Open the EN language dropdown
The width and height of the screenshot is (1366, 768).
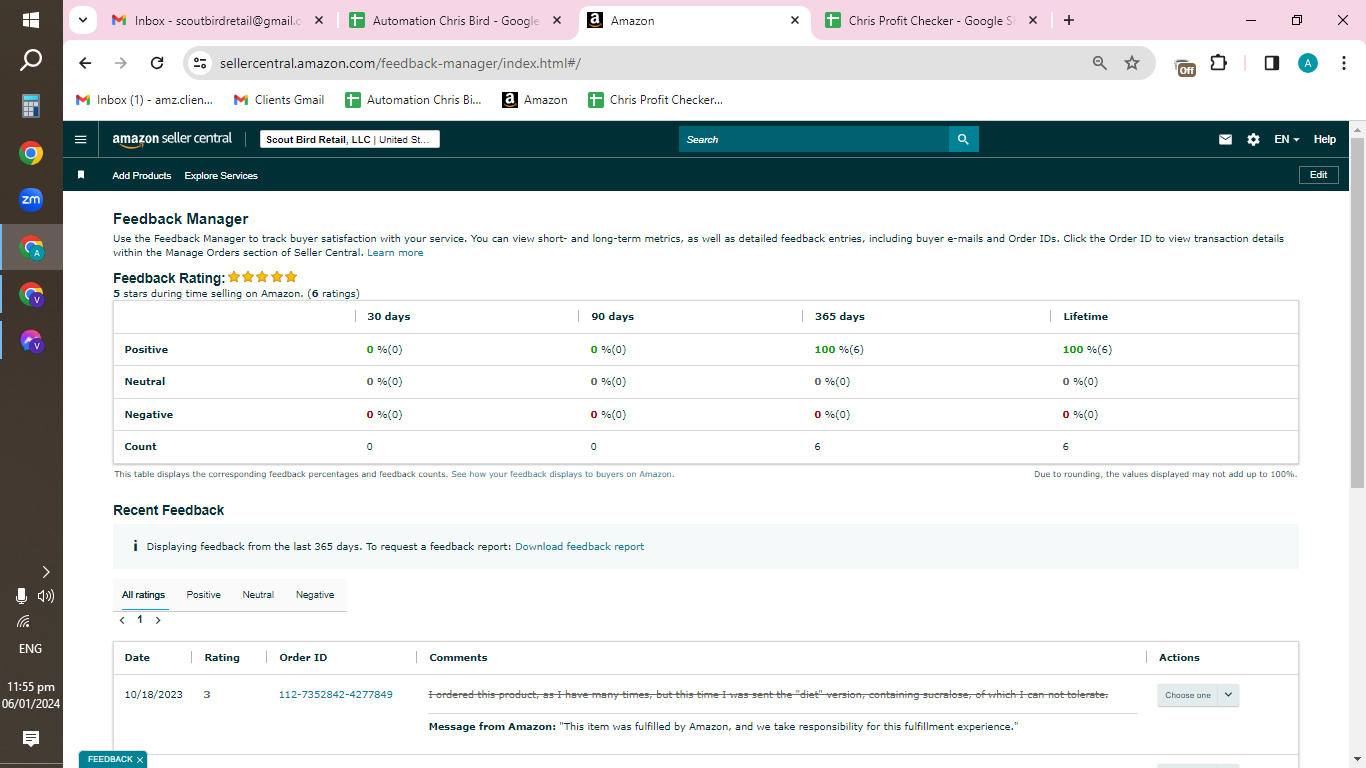[1287, 140]
